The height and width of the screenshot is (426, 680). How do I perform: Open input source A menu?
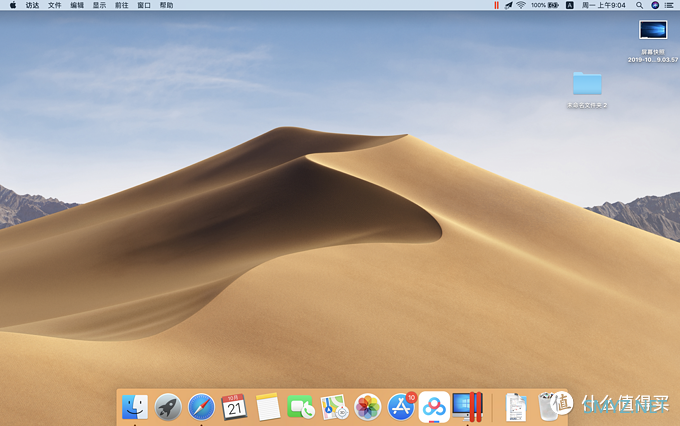pyautogui.click(x=570, y=5)
